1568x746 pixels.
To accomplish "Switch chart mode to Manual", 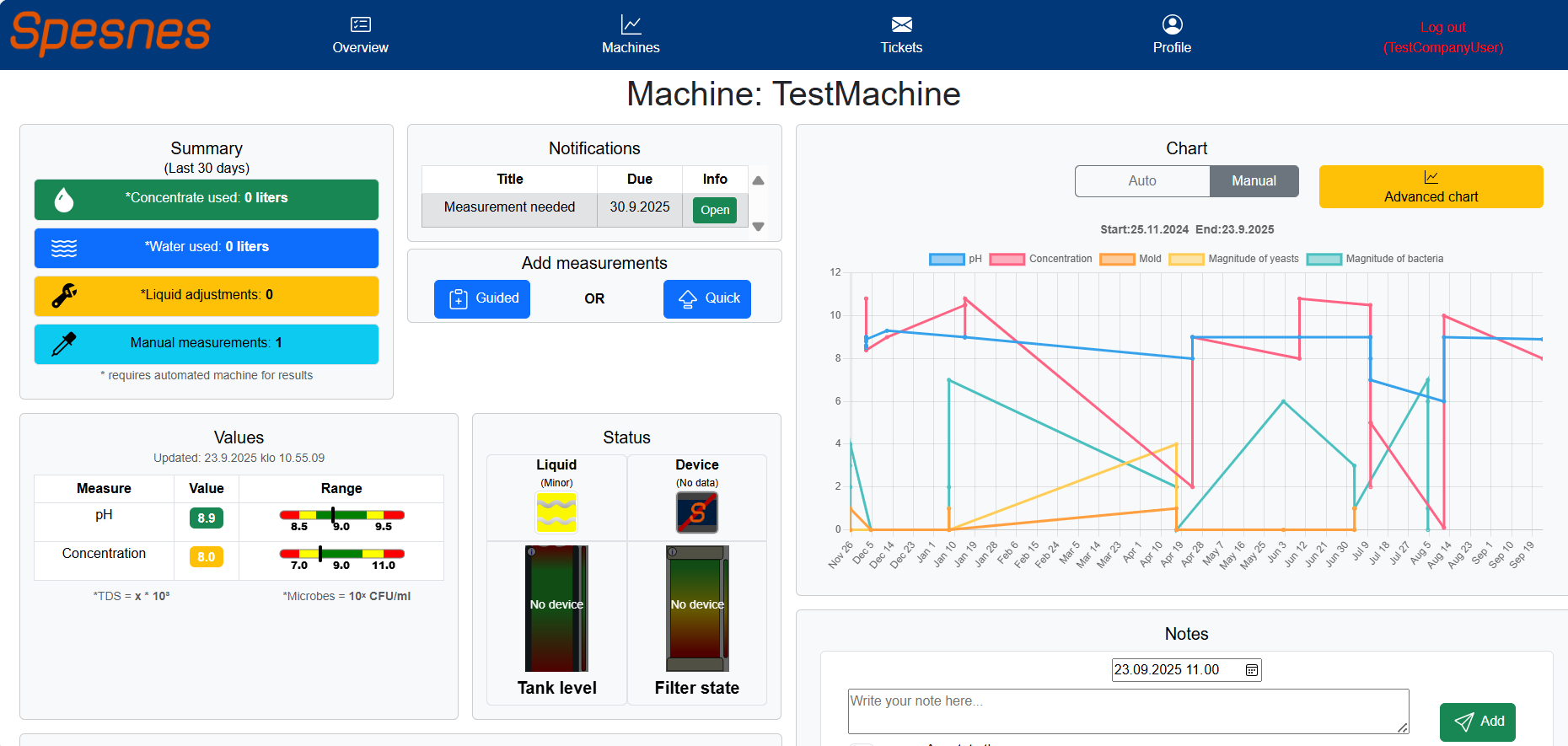I will tap(1254, 181).
